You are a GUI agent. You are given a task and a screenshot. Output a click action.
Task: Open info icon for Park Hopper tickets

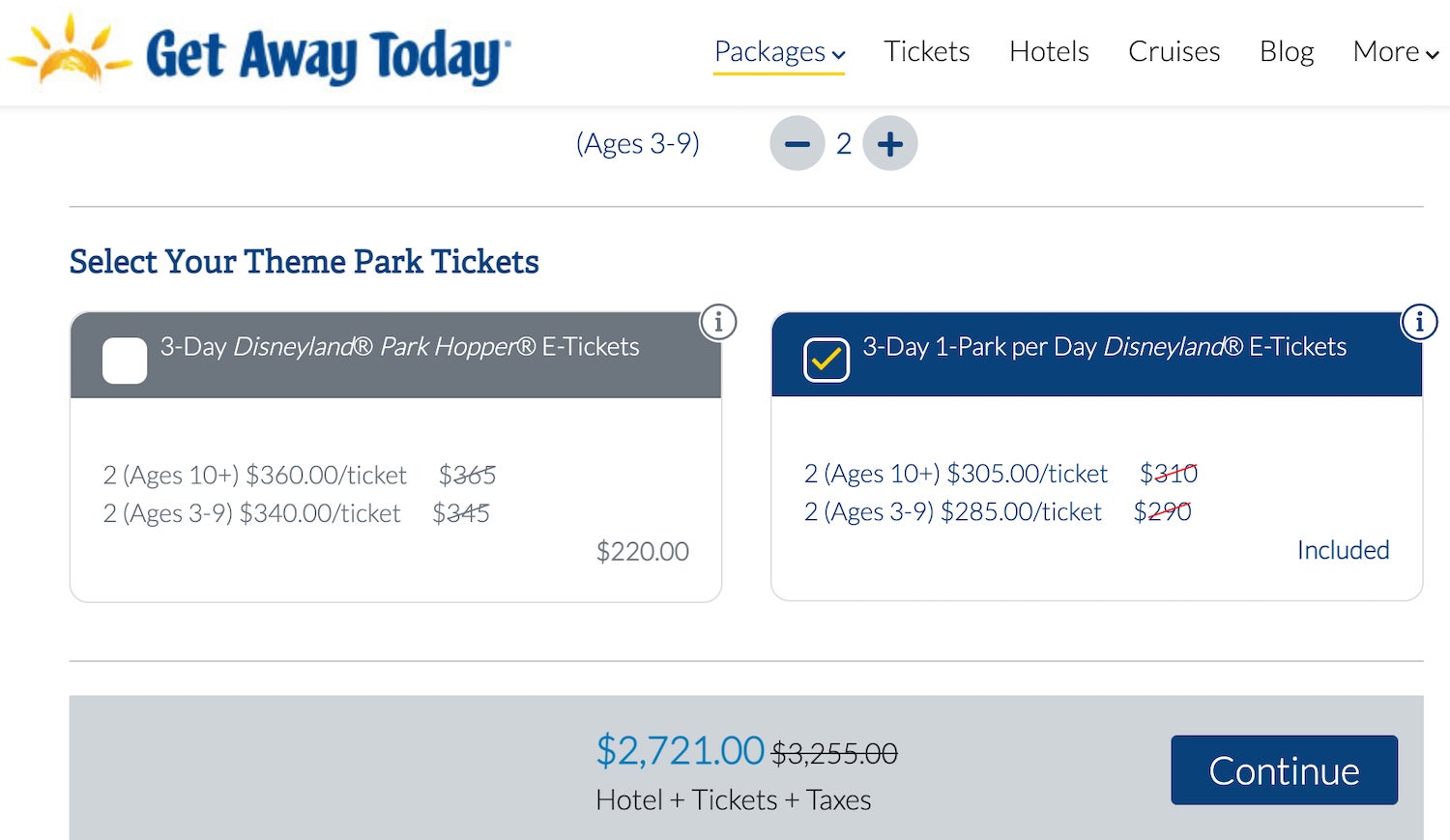(717, 322)
